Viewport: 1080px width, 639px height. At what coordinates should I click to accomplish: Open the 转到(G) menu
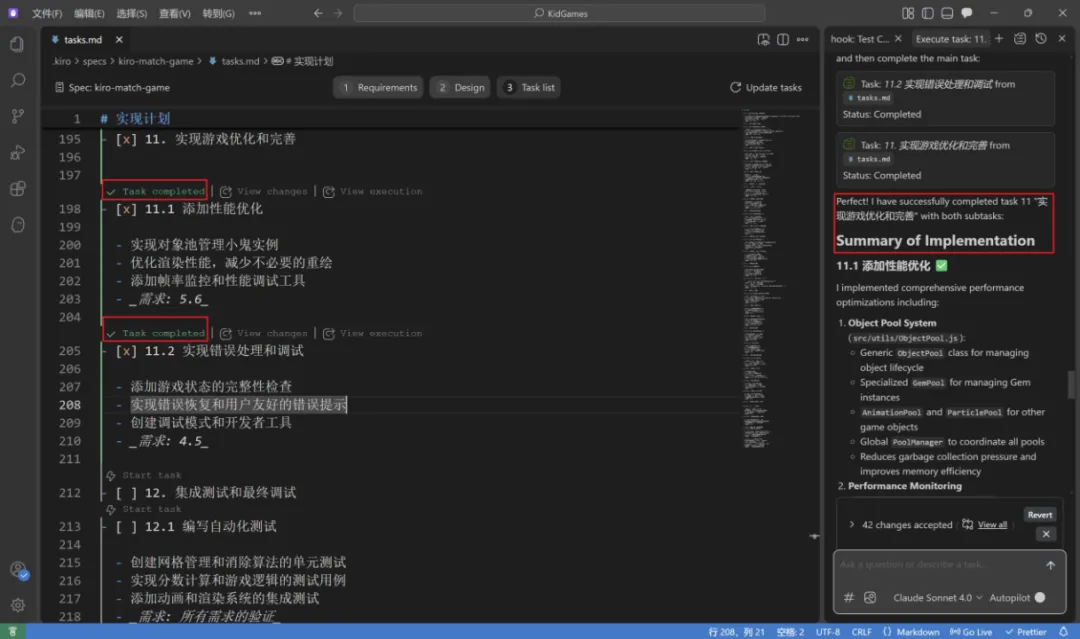pyautogui.click(x=218, y=13)
